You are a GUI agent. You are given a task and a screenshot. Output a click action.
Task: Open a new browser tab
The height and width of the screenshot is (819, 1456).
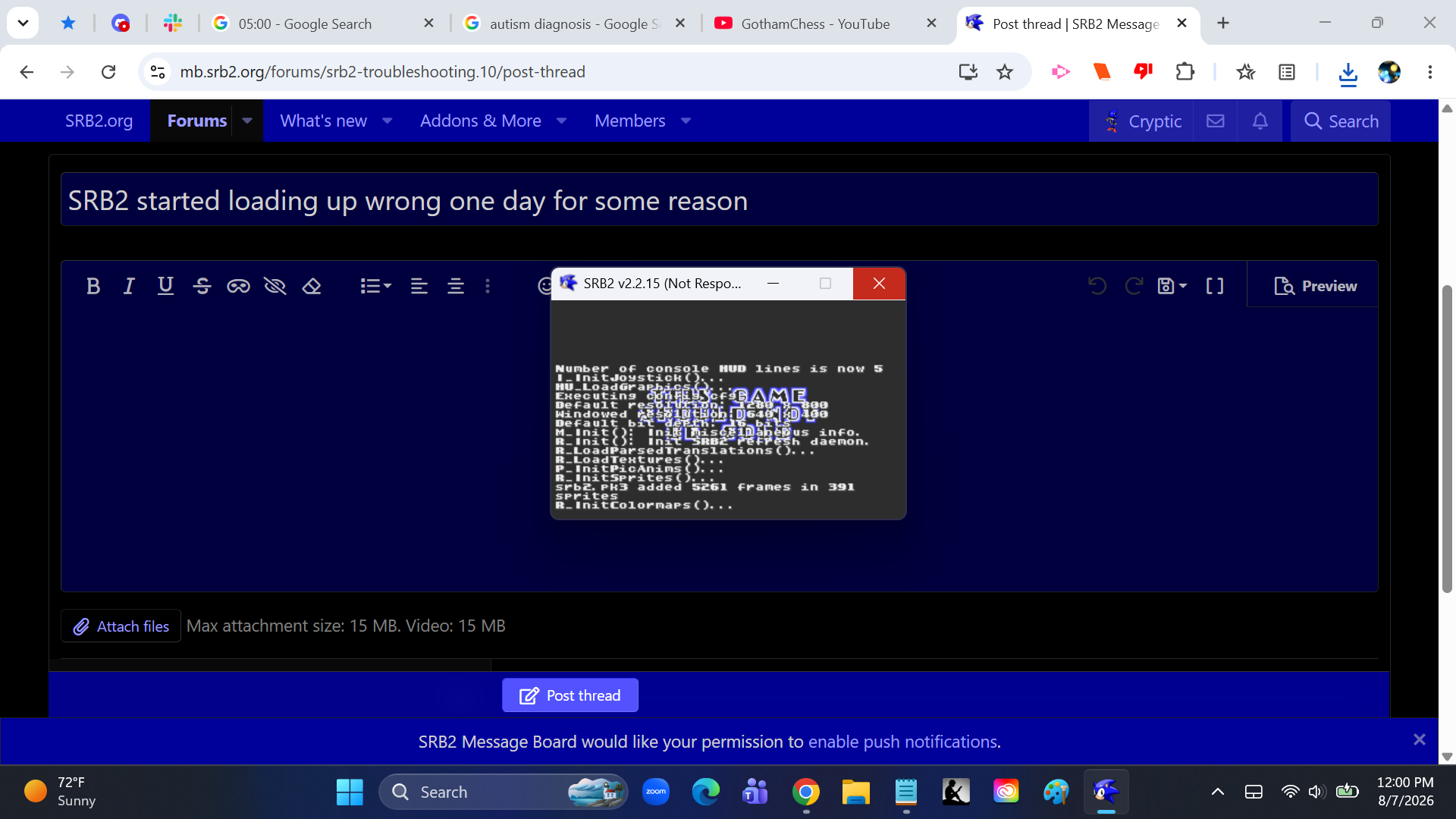point(1223,24)
